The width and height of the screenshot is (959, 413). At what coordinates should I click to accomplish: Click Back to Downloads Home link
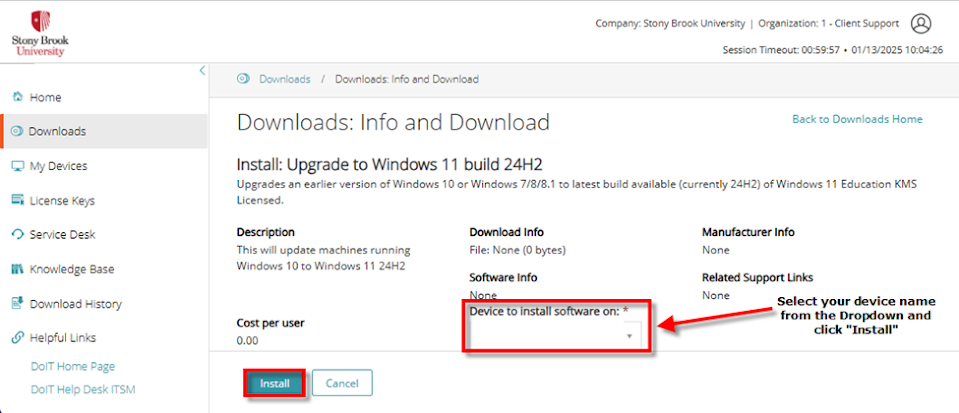click(857, 119)
